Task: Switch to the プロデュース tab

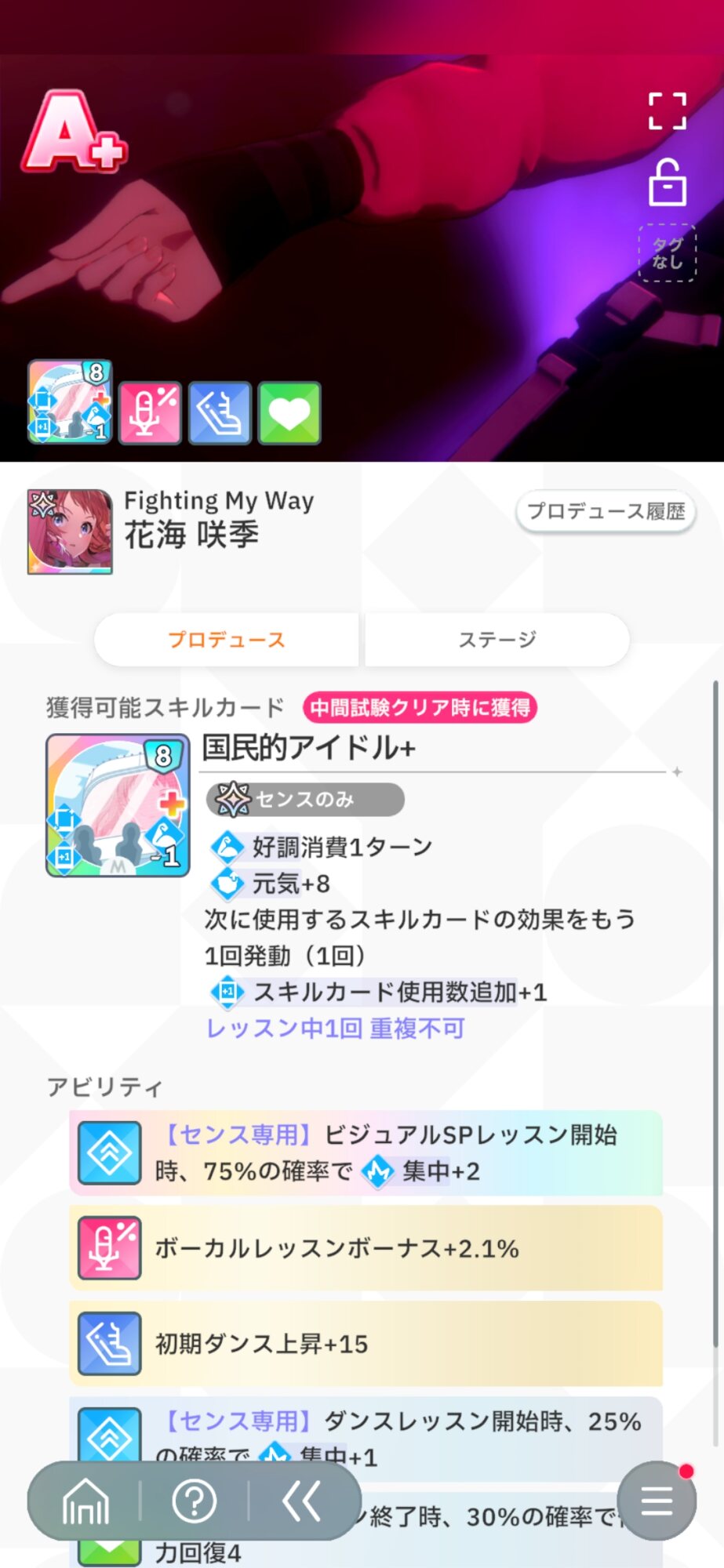Action: [x=226, y=640]
